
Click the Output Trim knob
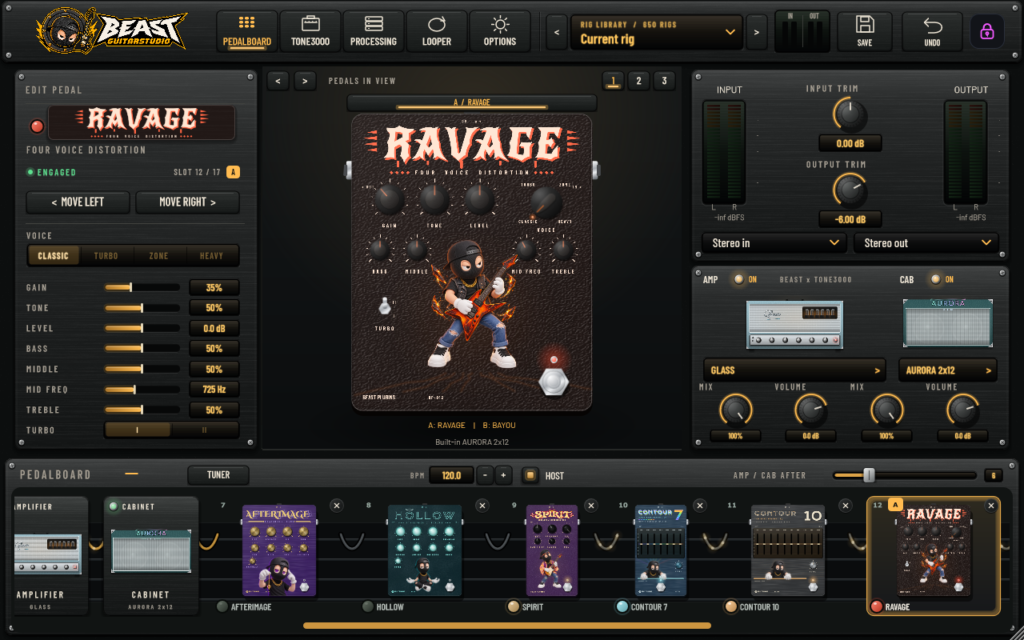850,191
